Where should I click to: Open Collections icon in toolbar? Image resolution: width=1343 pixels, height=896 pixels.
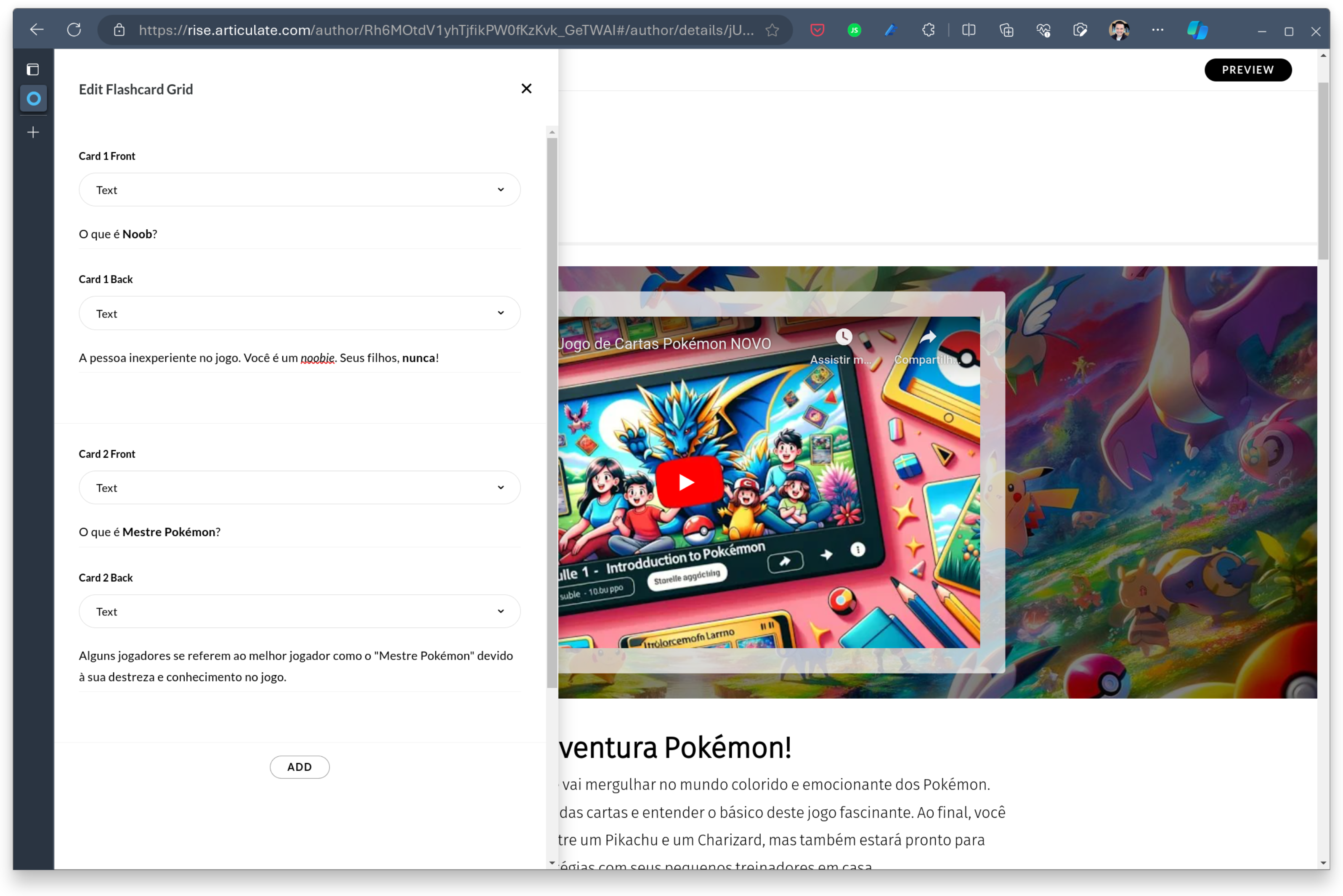tap(1006, 30)
